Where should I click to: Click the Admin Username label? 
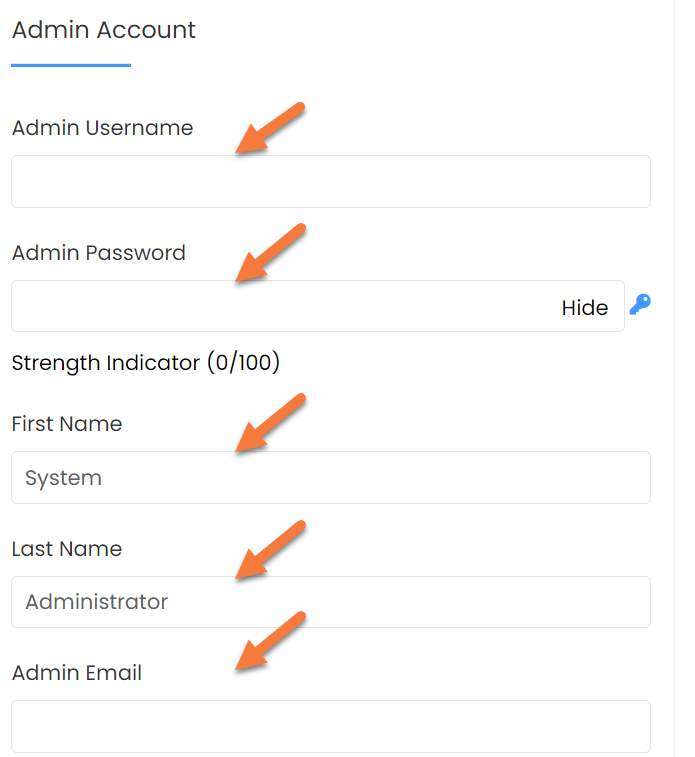102,128
